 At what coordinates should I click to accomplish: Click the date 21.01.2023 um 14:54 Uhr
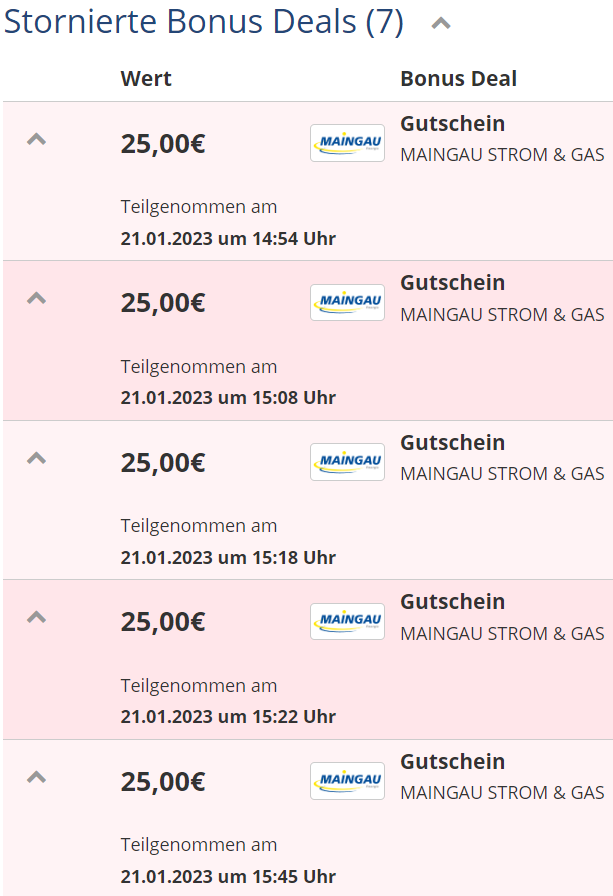coord(228,239)
